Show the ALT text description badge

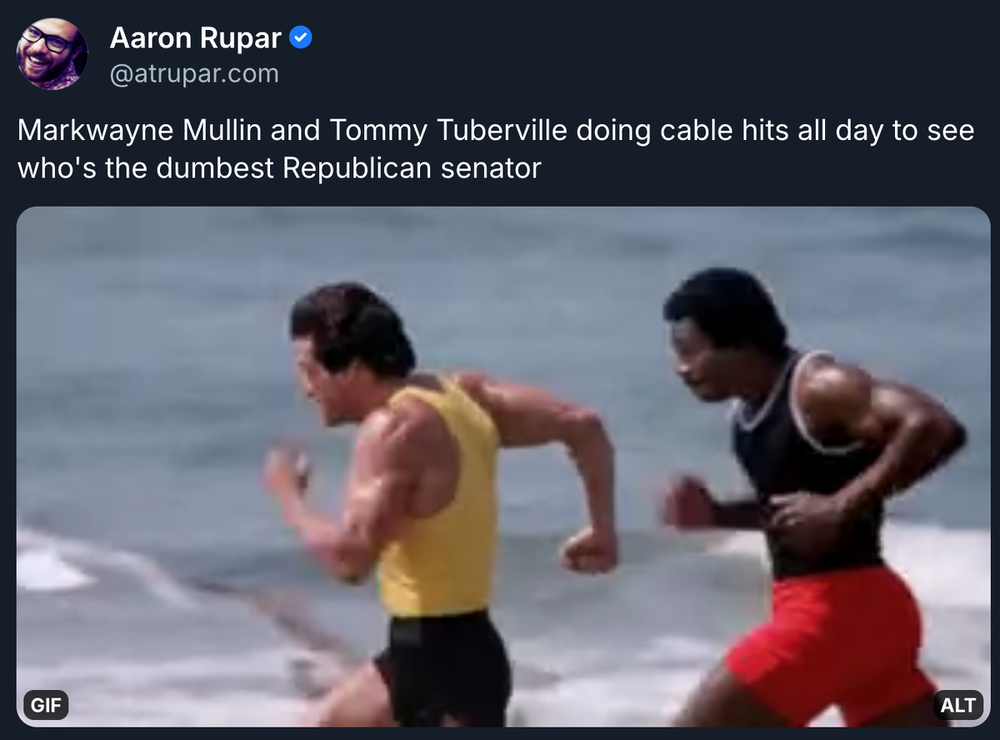pyautogui.click(x=957, y=705)
